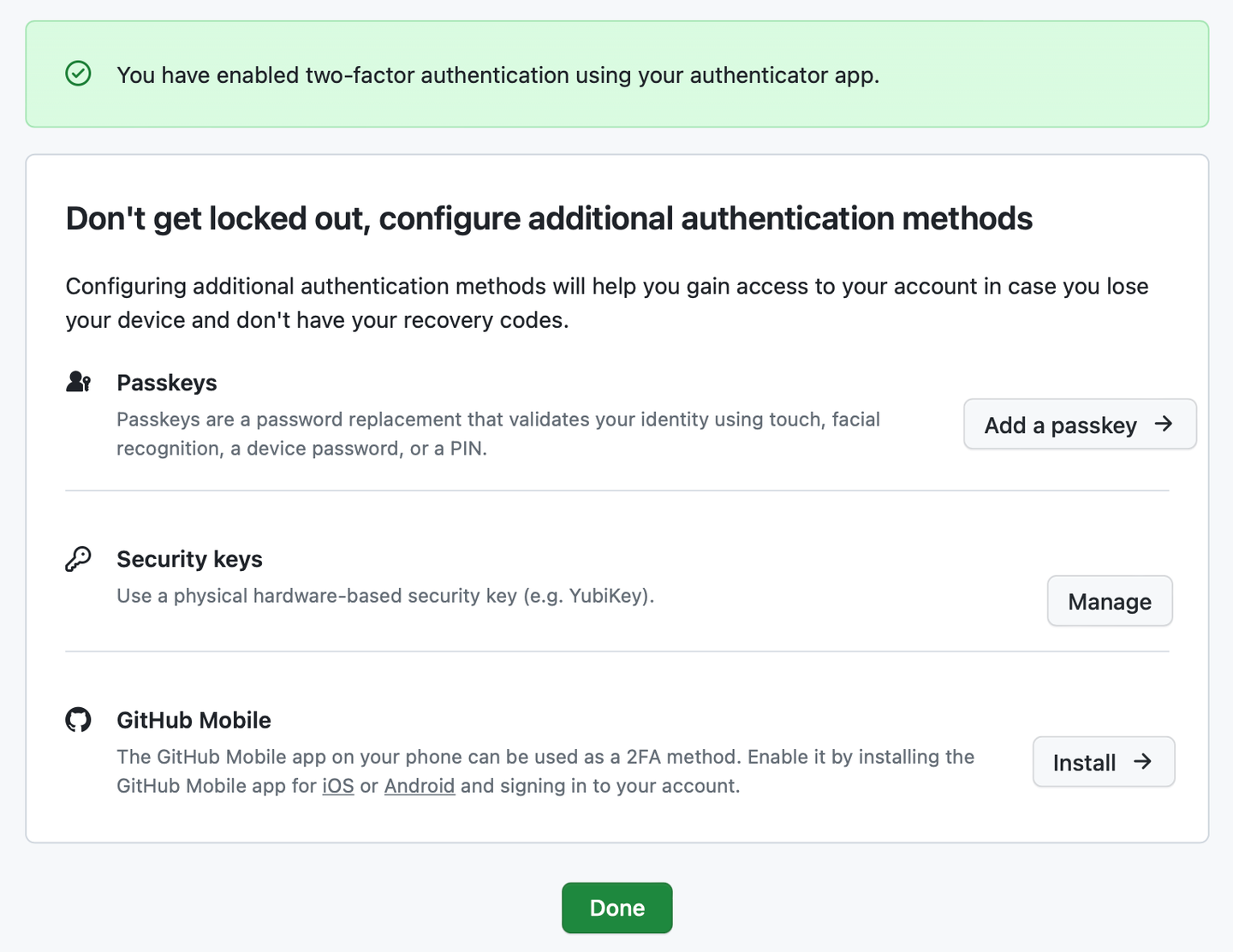Click the Passkeys person-key icon
This screenshot has width=1233, height=952.
click(78, 382)
